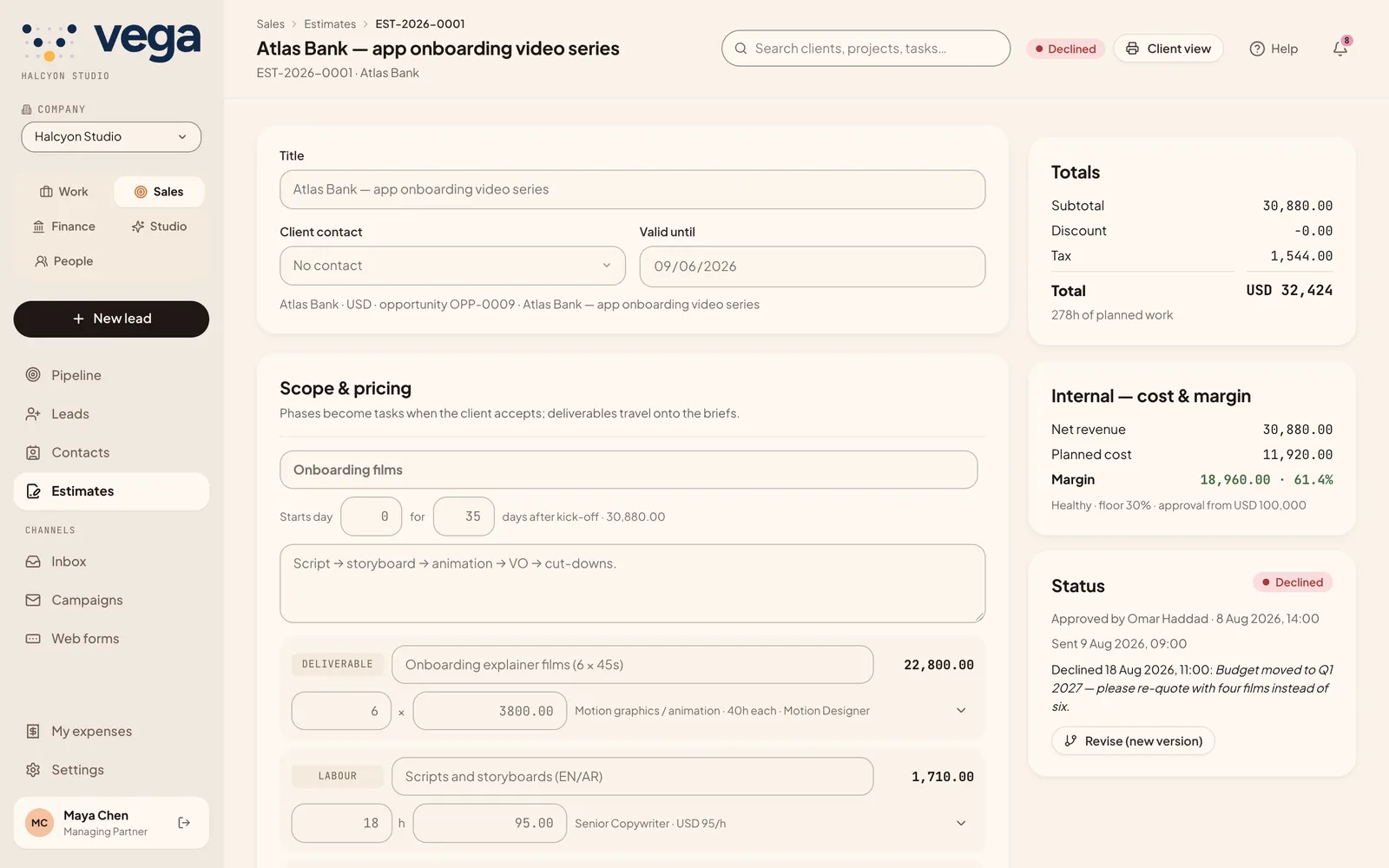Click the Help icon button
Image resolution: width=1389 pixels, height=868 pixels.
coord(1274,49)
